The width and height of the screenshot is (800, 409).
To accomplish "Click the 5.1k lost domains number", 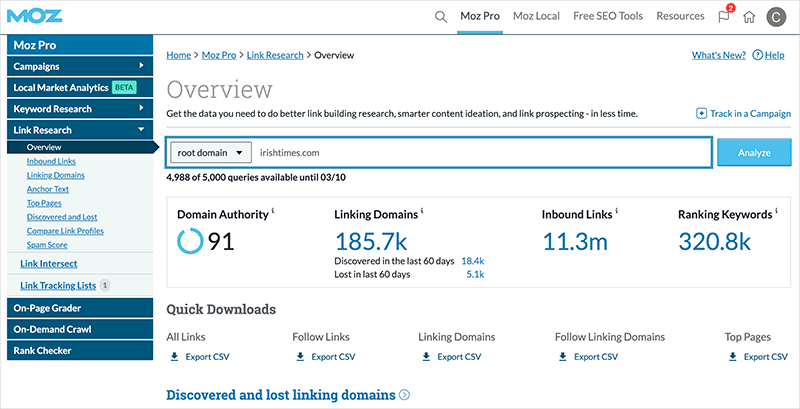I will pos(475,275).
